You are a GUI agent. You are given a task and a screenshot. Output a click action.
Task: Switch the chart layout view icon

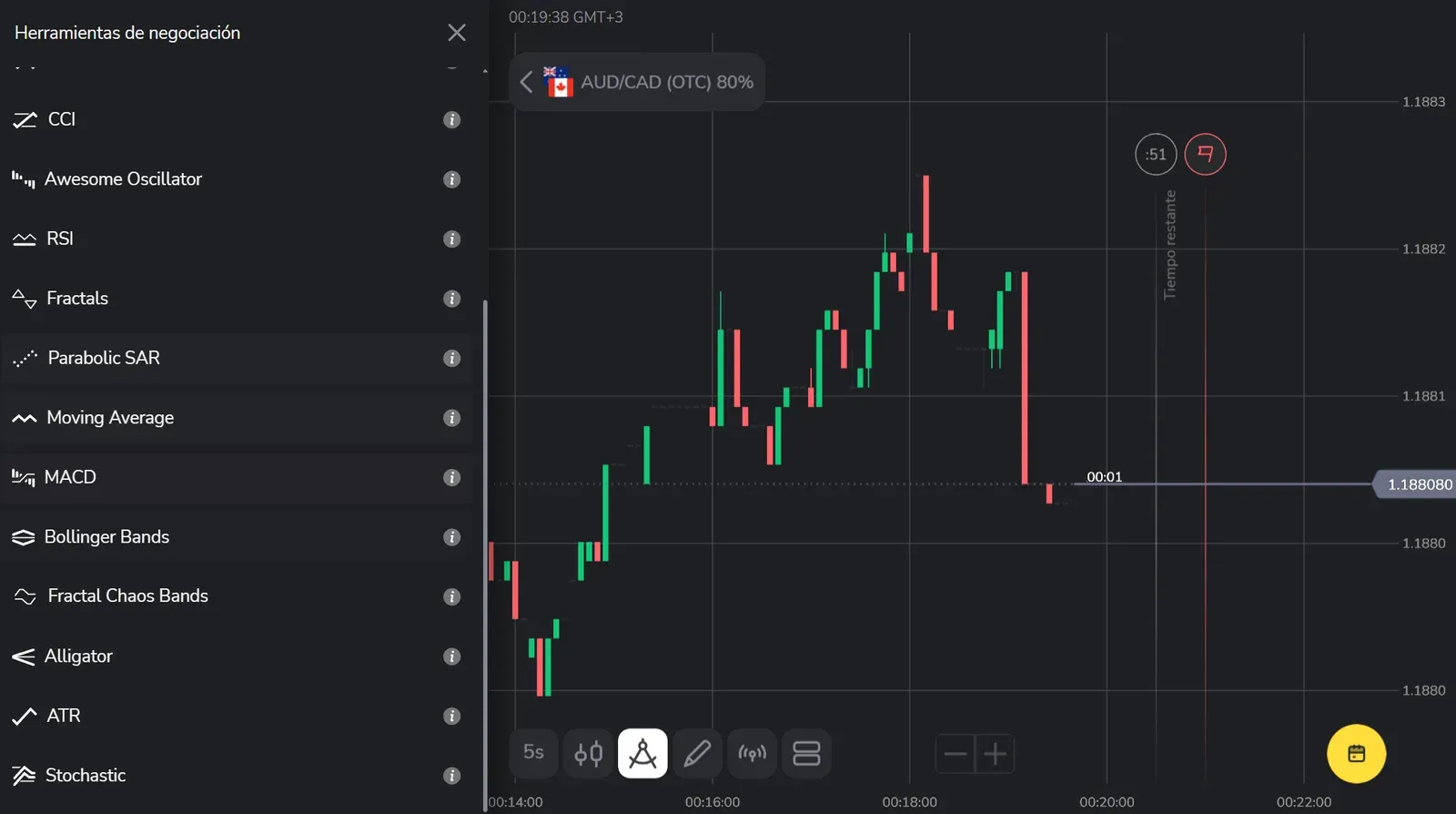tap(806, 754)
